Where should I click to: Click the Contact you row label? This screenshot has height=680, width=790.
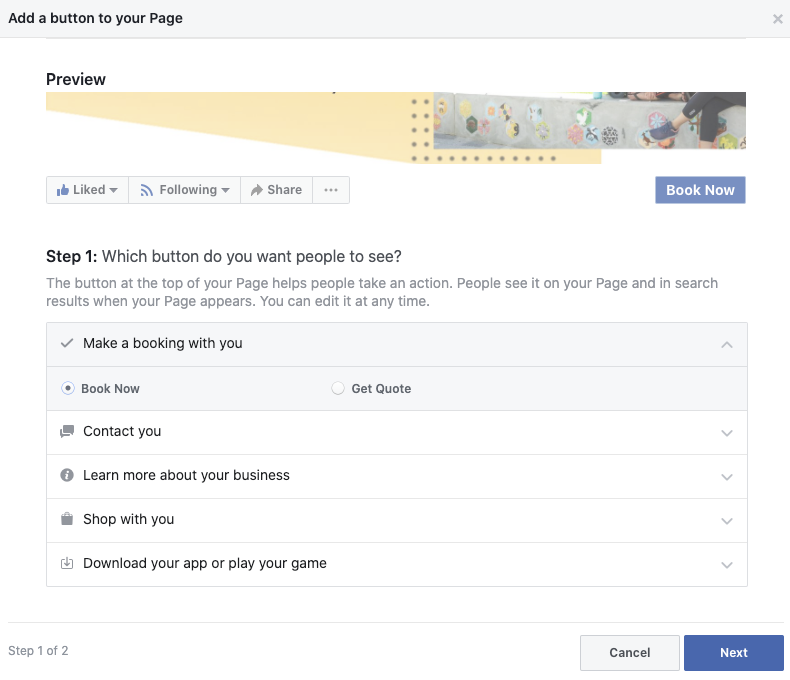tap(122, 431)
